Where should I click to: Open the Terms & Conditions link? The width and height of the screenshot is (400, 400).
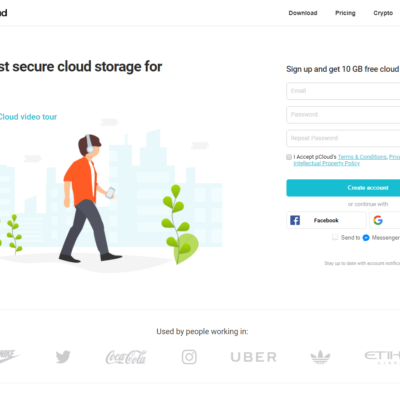(362, 157)
